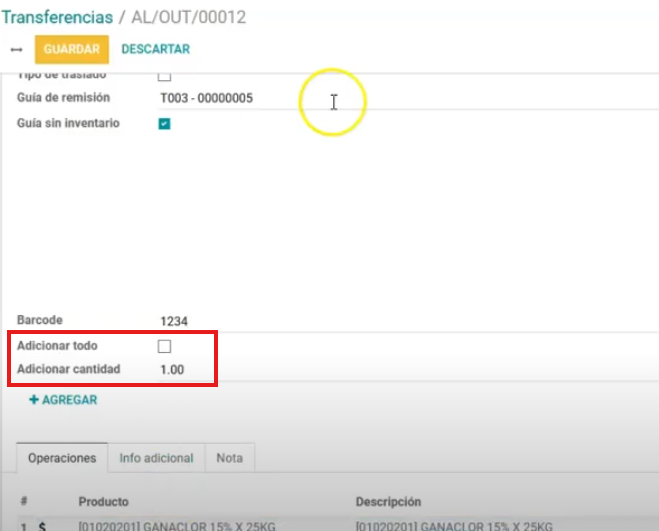Click the Producto column header

pyautogui.click(x=103, y=502)
